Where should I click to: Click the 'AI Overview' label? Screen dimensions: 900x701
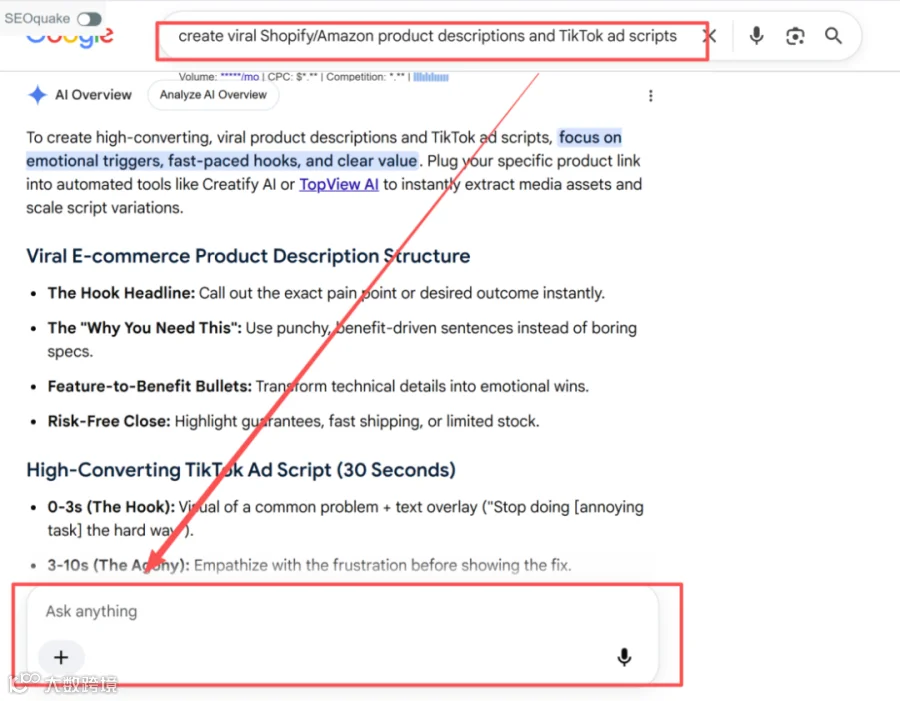(93, 95)
